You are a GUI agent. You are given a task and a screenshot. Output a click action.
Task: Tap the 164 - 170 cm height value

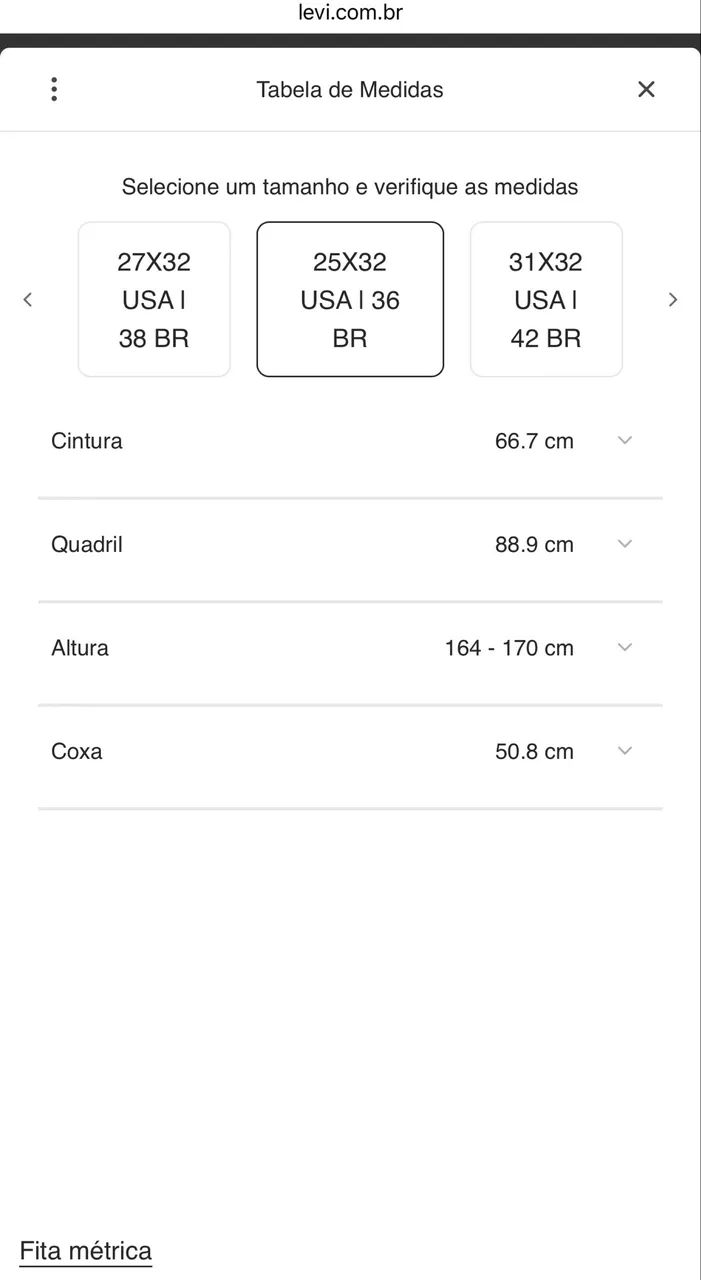click(x=509, y=648)
